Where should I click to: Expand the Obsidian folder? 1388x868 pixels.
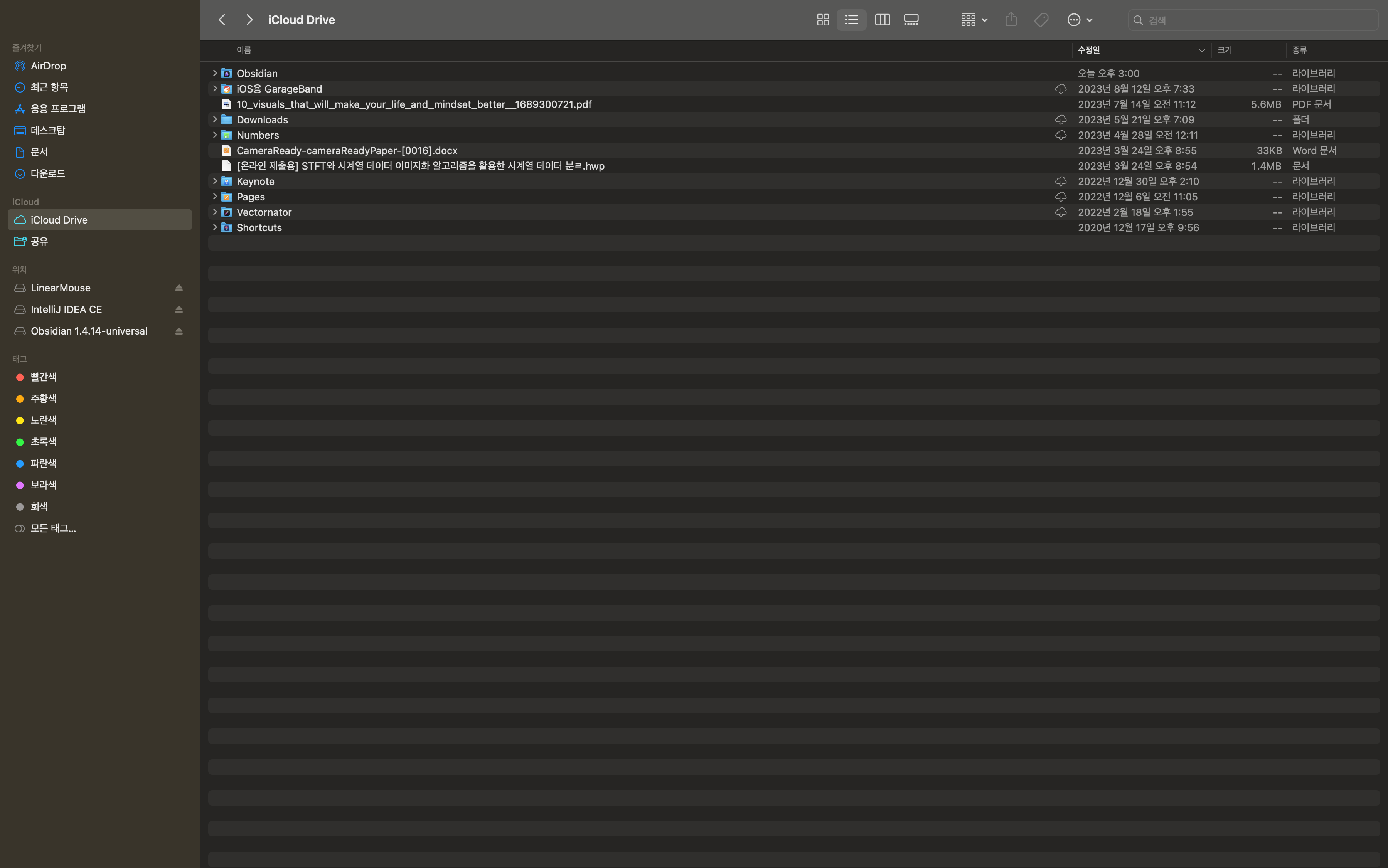pos(215,73)
